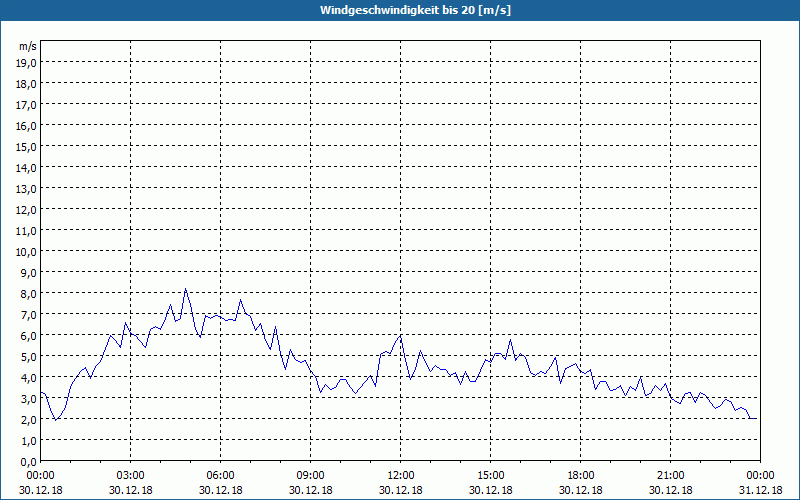
Task: Click the 03:00 time axis label
Action: 131,476
